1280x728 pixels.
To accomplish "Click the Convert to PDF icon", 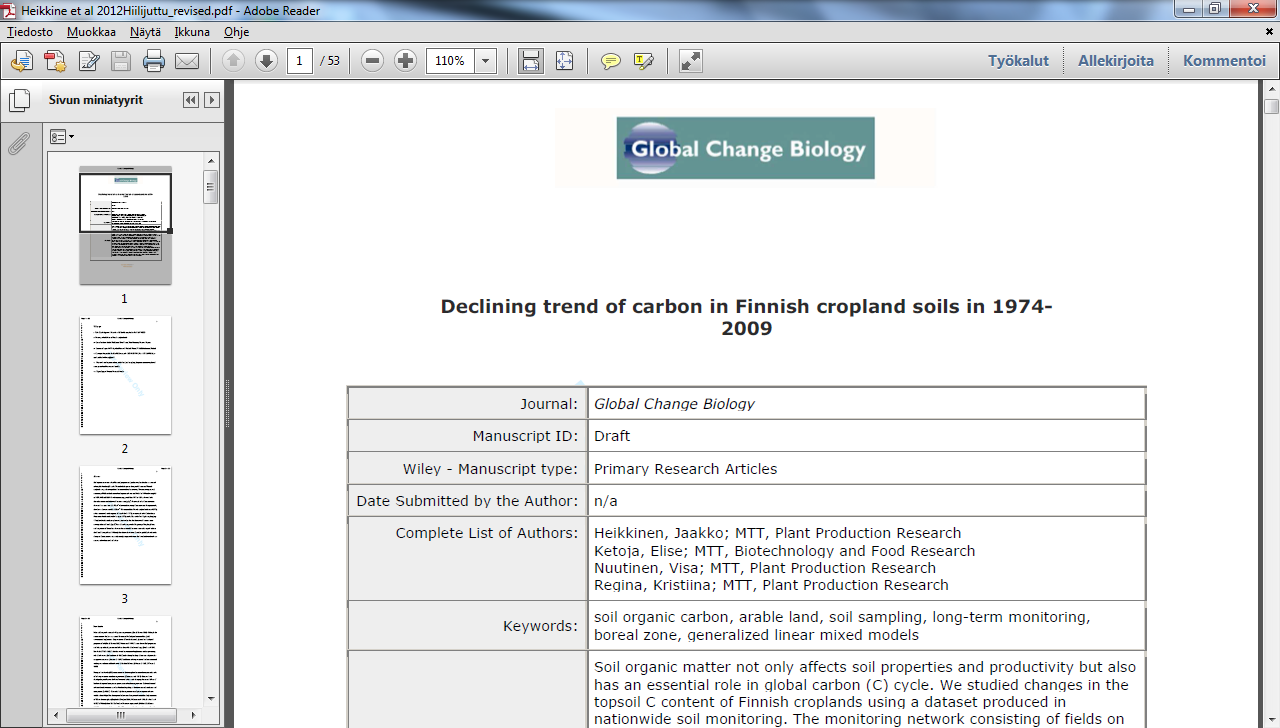I will point(55,61).
